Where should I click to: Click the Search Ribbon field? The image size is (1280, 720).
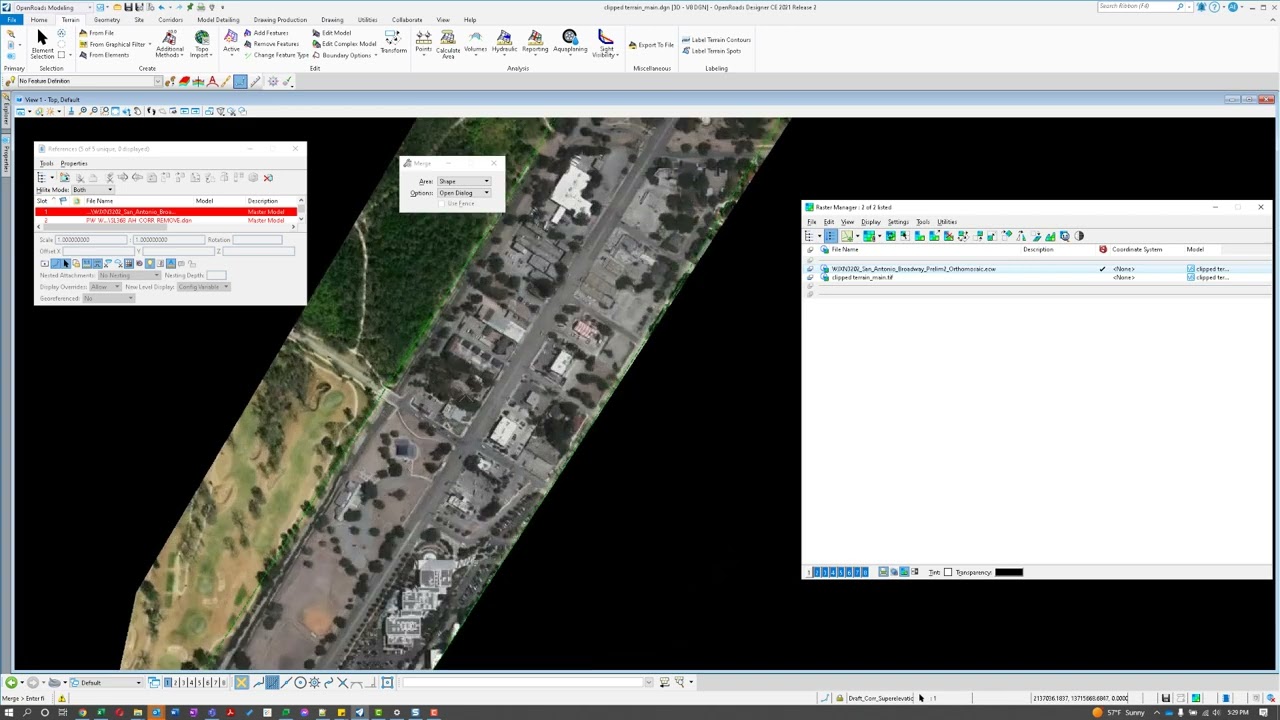point(1137,7)
